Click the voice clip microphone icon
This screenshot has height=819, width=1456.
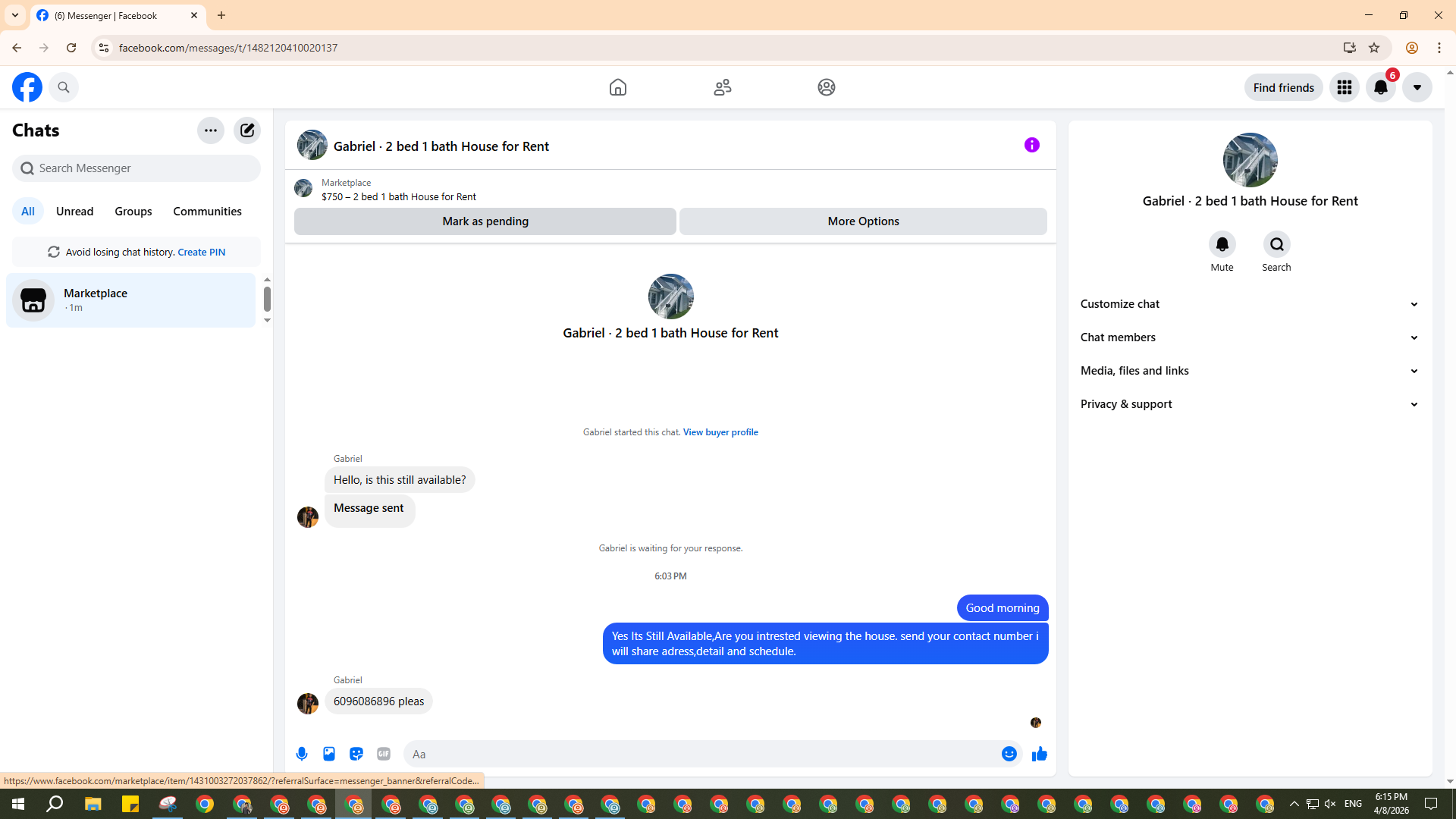(x=302, y=754)
